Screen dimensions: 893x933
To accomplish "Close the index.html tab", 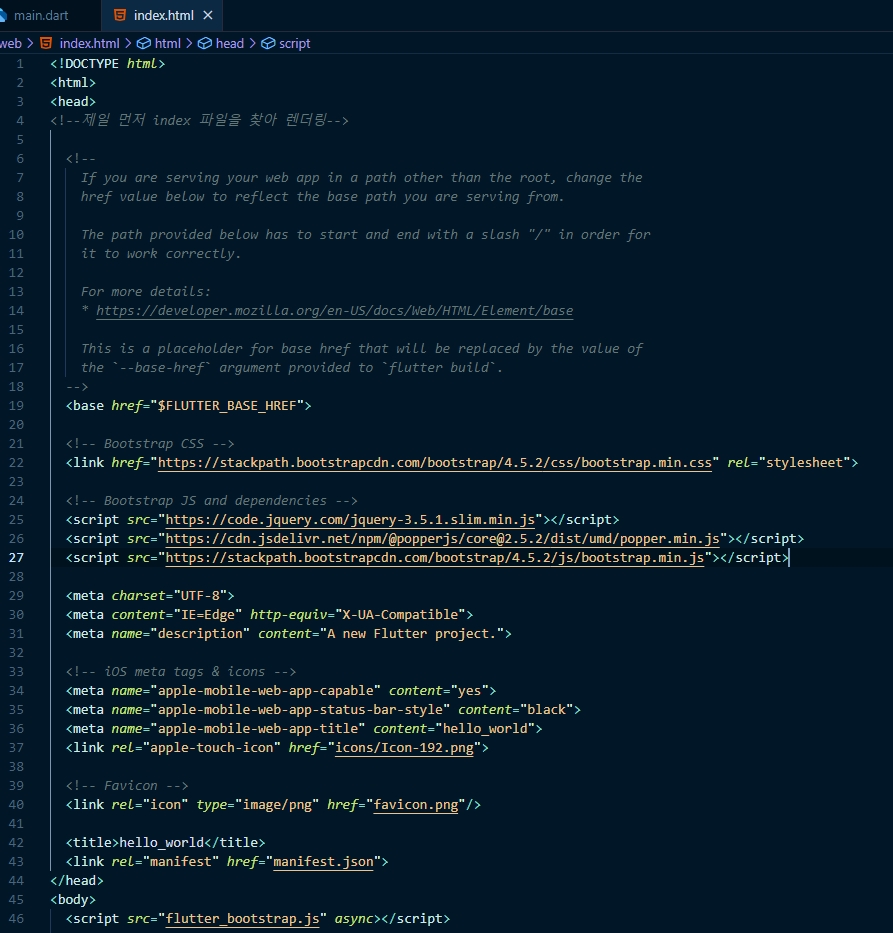I will [208, 15].
